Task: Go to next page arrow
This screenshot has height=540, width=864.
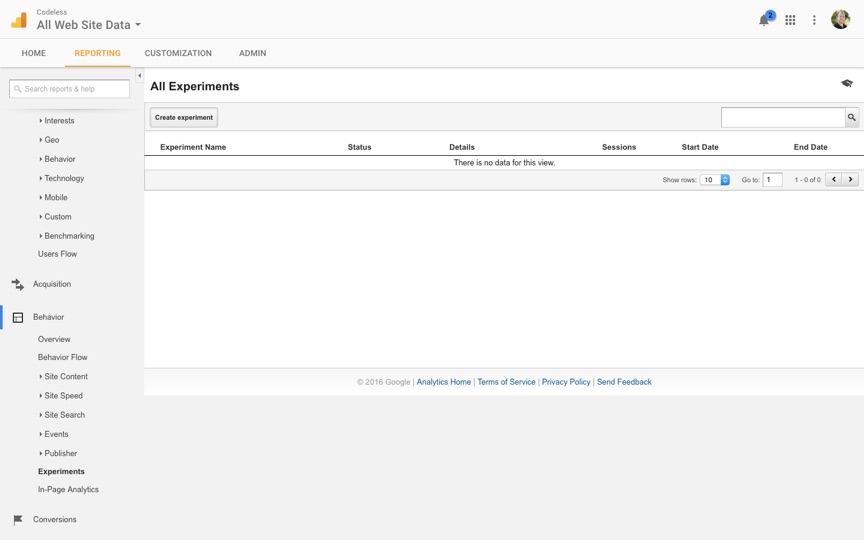Action: (850, 180)
